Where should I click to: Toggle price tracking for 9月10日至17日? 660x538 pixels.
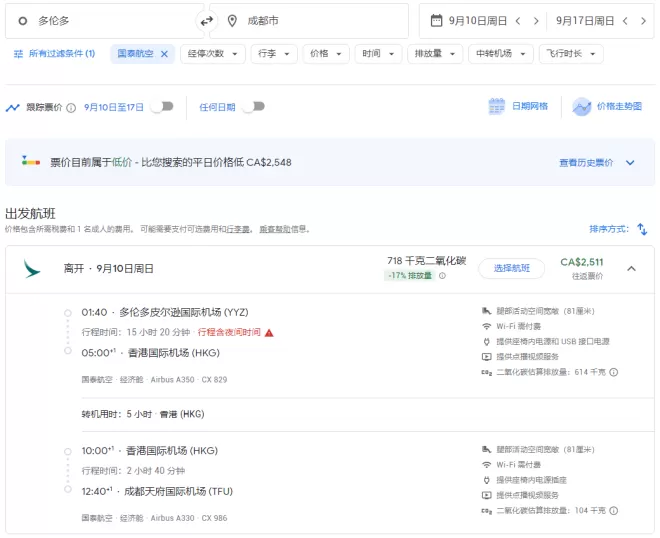162,107
